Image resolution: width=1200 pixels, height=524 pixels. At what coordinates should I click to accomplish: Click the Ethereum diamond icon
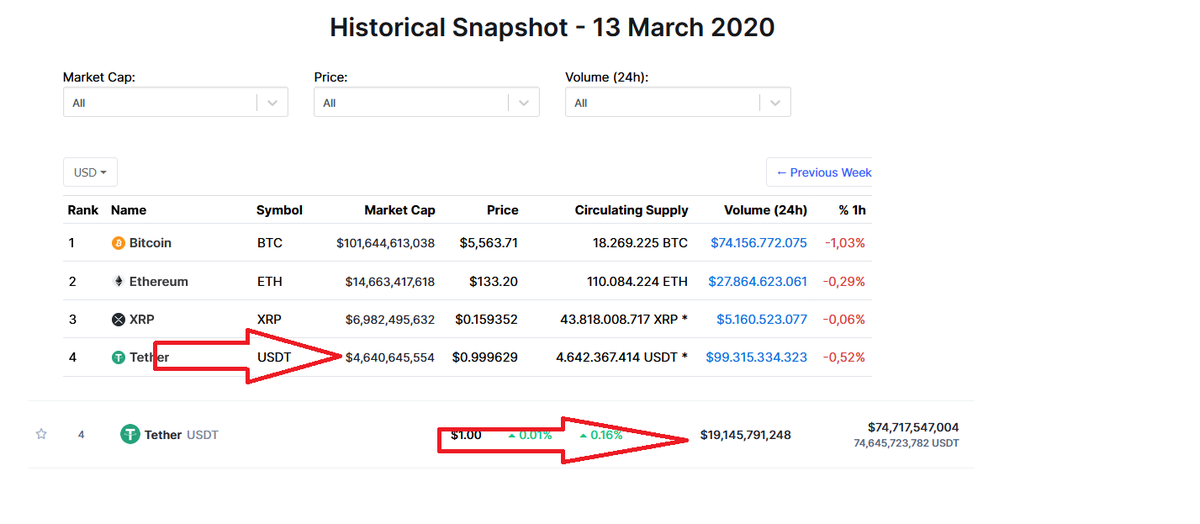(x=118, y=281)
